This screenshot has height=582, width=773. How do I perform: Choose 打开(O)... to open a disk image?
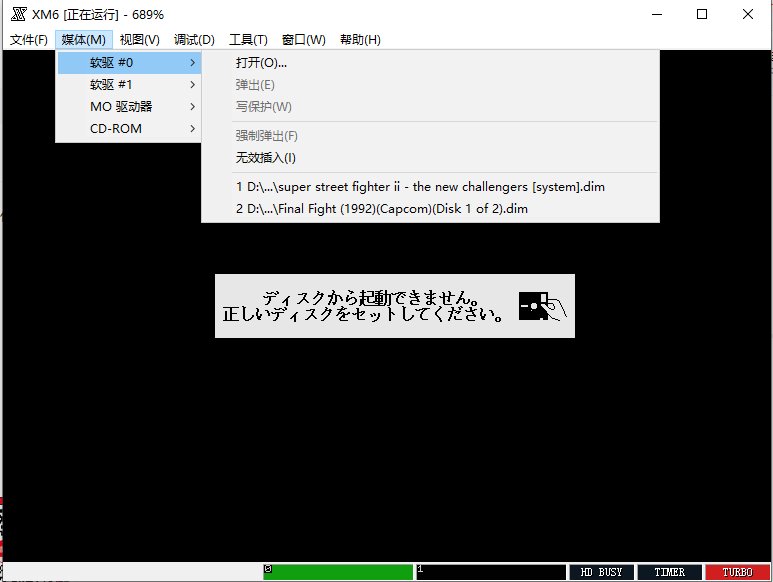261,63
